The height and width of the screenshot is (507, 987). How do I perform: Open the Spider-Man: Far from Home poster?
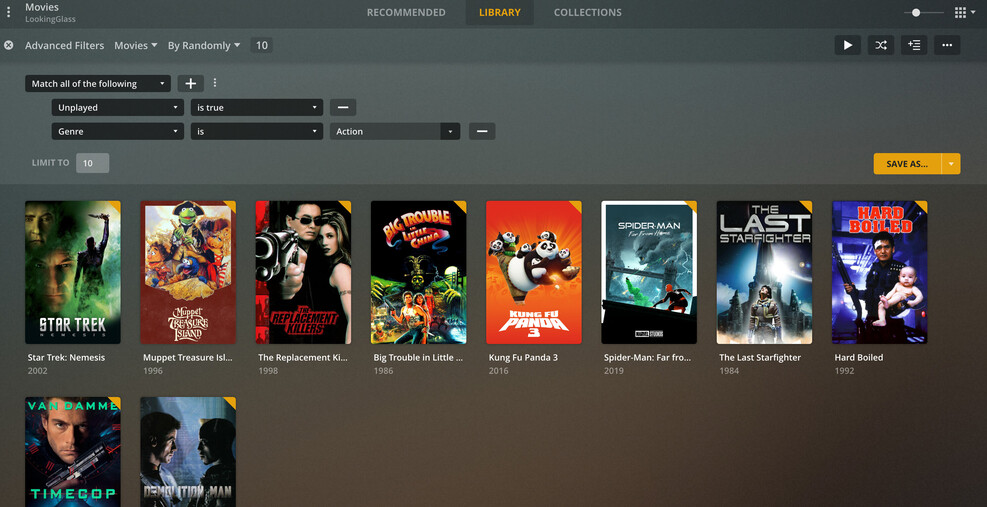(x=649, y=272)
